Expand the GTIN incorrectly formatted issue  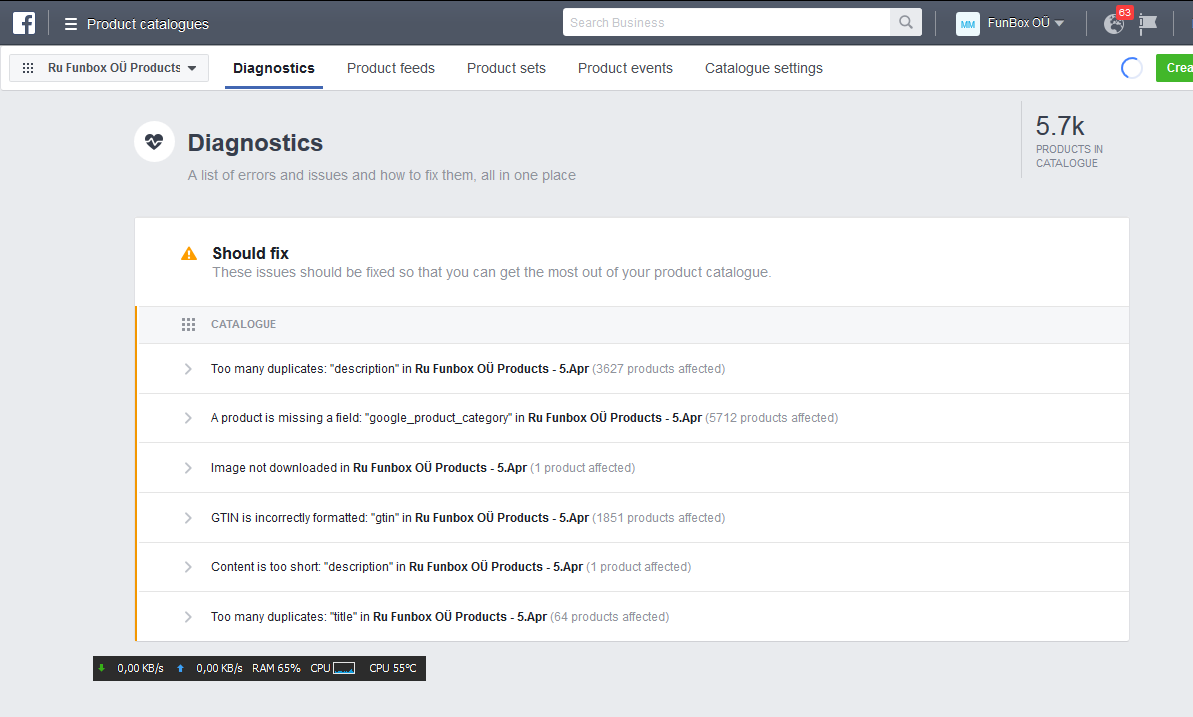coord(188,518)
